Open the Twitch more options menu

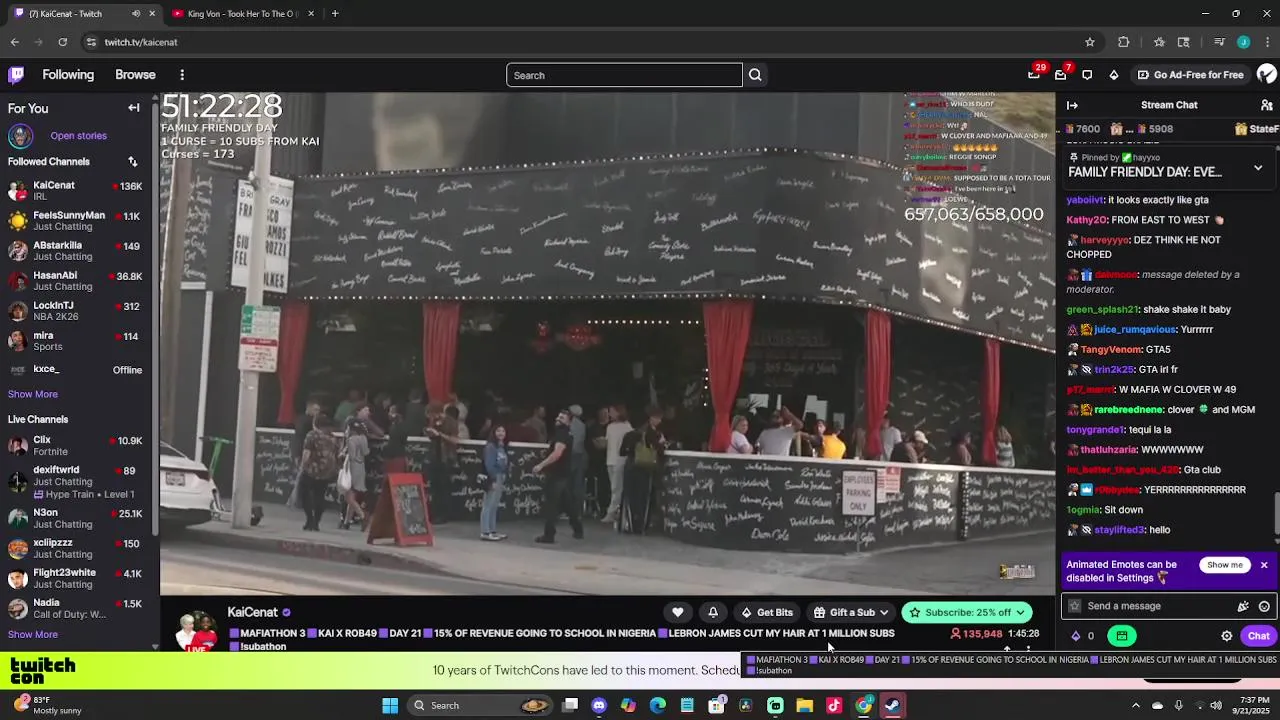[x=182, y=75]
